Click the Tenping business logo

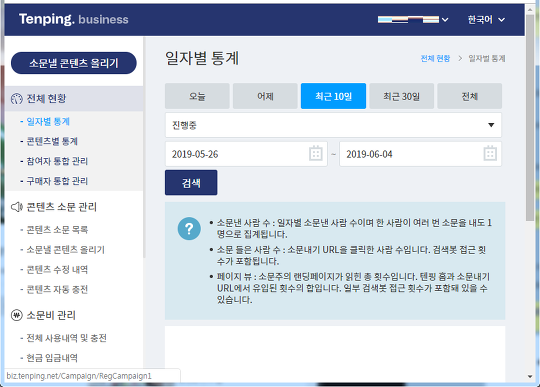tap(74, 19)
